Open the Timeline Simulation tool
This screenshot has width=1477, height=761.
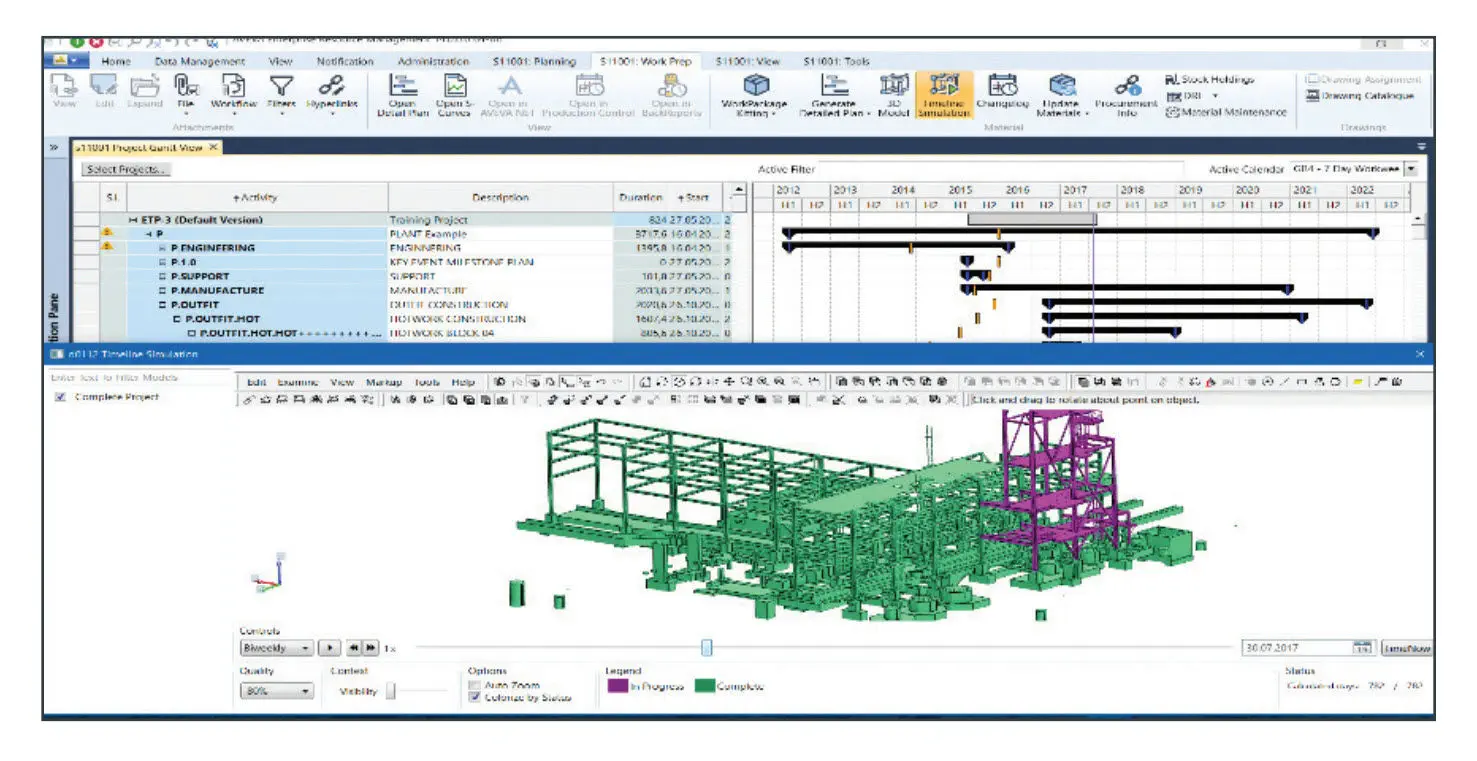tap(944, 95)
